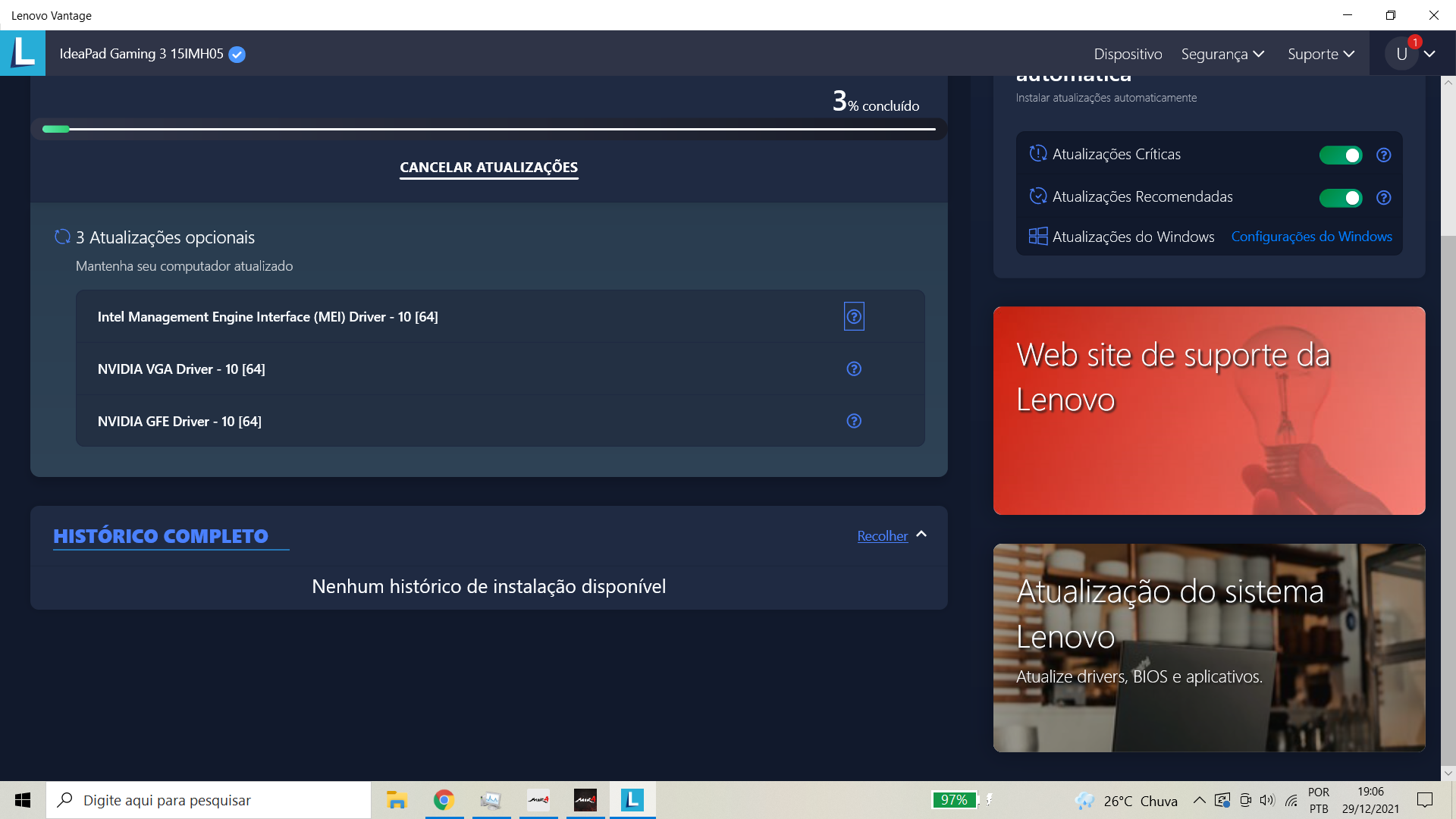Open help for NVIDIA GFE Driver update

[x=854, y=421]
